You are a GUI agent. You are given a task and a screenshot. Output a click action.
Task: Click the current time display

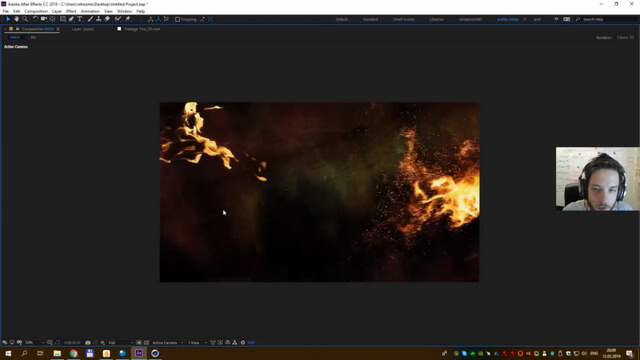pyautogui.click(x=72, y=342)
